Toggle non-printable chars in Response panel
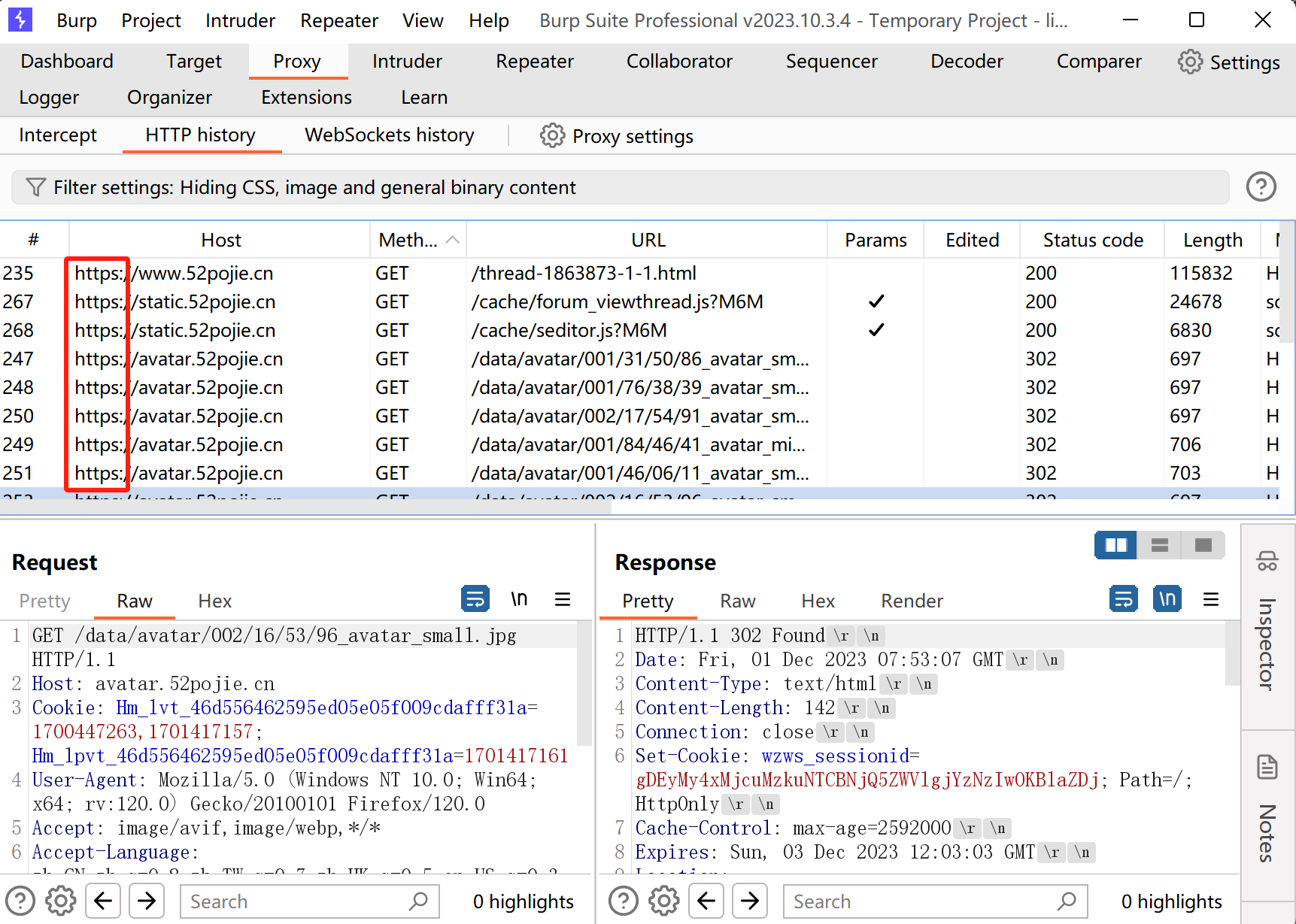Screen dimensions: 1296x924 pyautogui.click(x=1167, y=599)
